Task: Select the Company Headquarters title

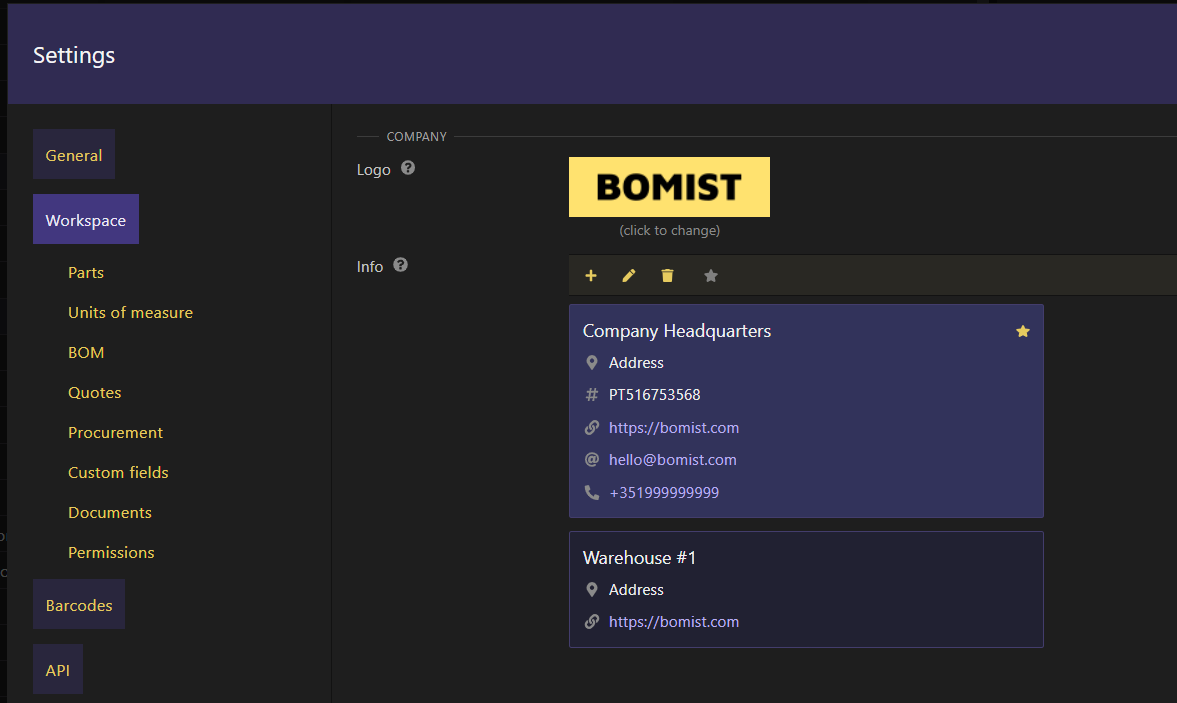Action: (x=676, y=331)
